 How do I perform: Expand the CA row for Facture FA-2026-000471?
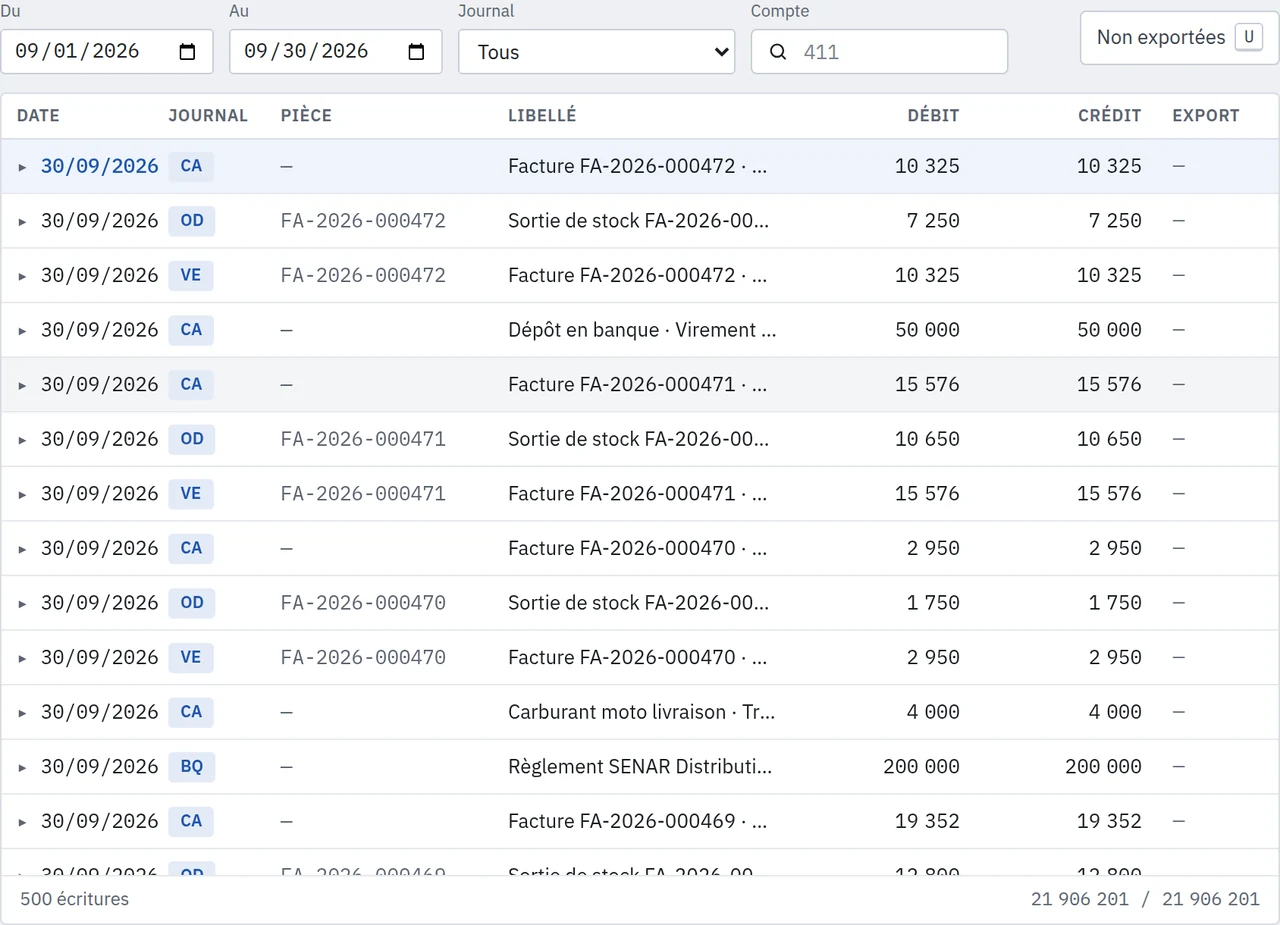point(23,385)
